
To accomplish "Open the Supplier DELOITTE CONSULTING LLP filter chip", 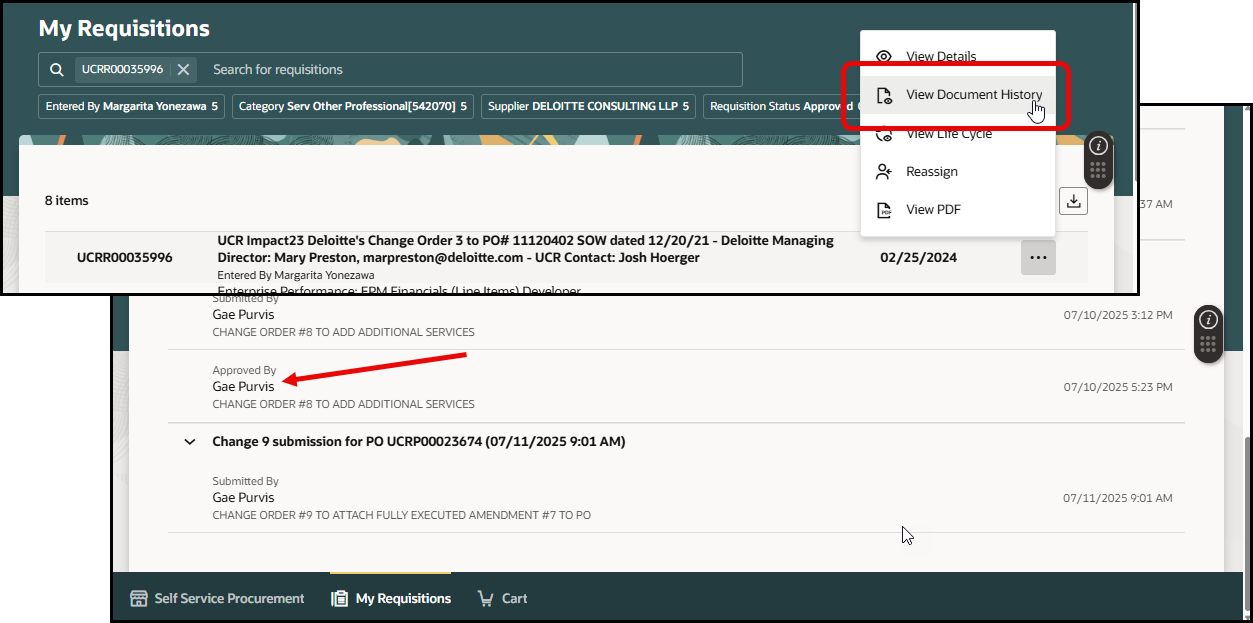I will point(588,106).
